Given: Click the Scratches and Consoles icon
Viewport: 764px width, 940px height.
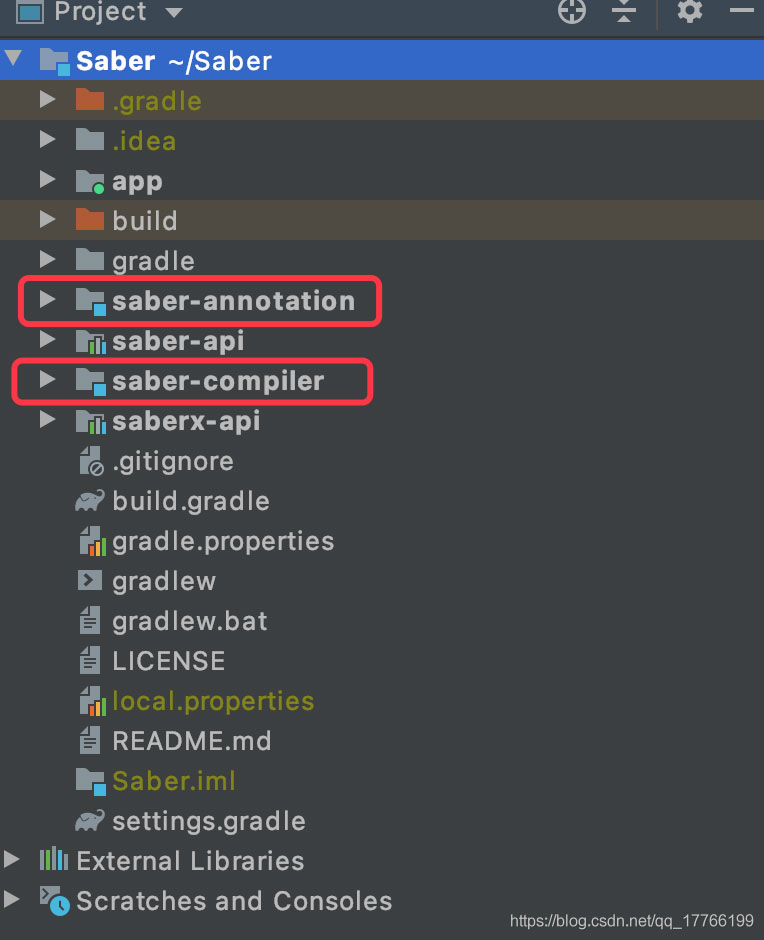Looking at the screenshot, I should click(x=53, y=901).
